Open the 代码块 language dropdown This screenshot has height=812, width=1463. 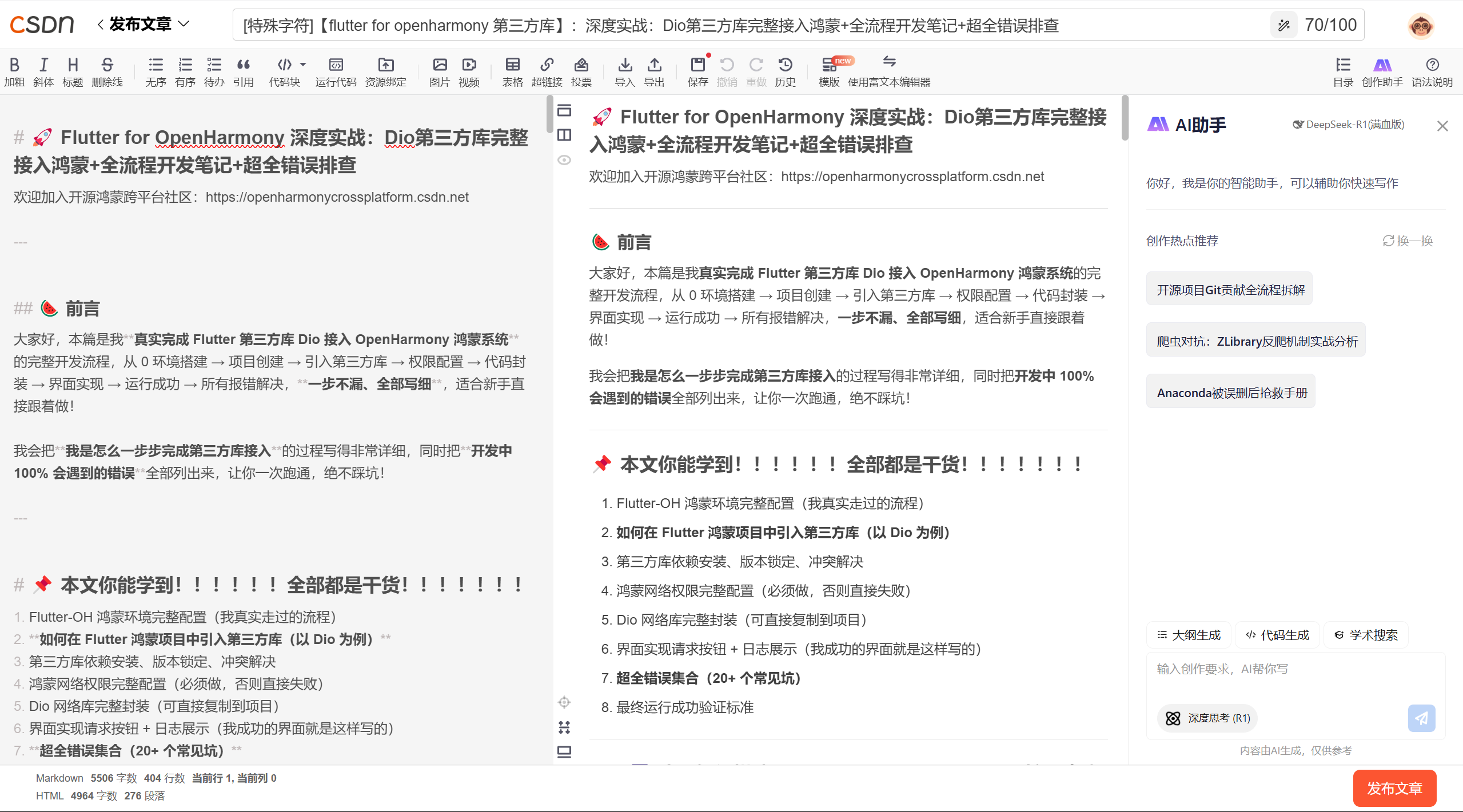point(304,65)
